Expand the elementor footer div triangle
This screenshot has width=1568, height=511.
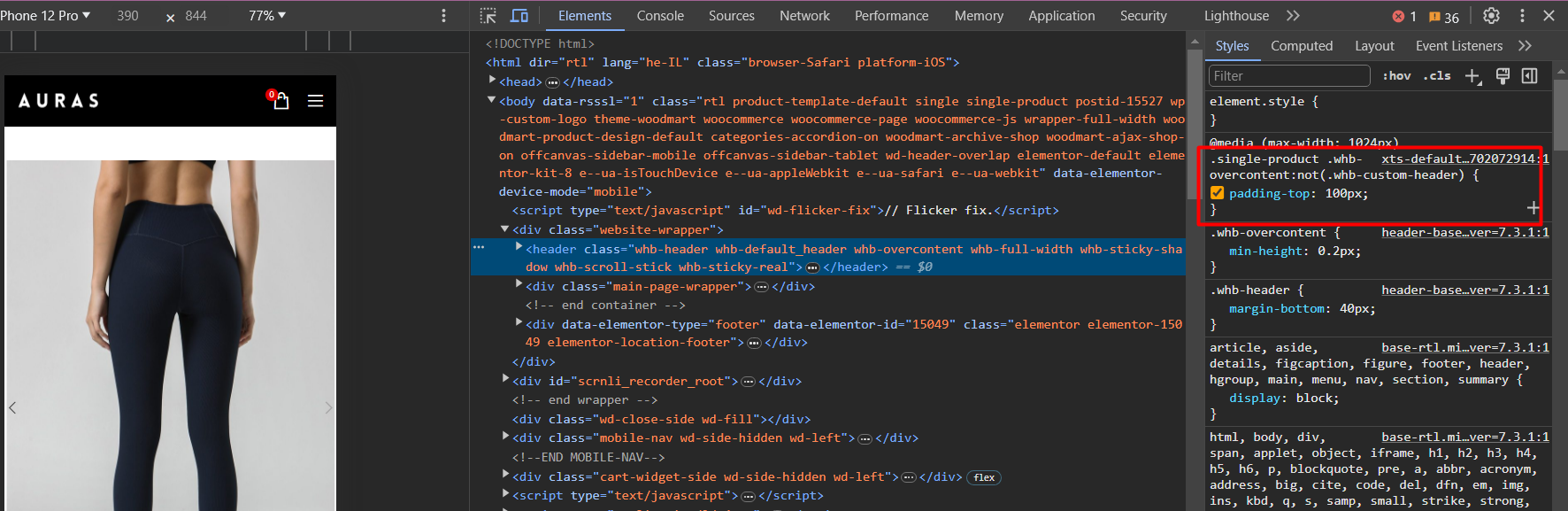click(x=519, y=322)
